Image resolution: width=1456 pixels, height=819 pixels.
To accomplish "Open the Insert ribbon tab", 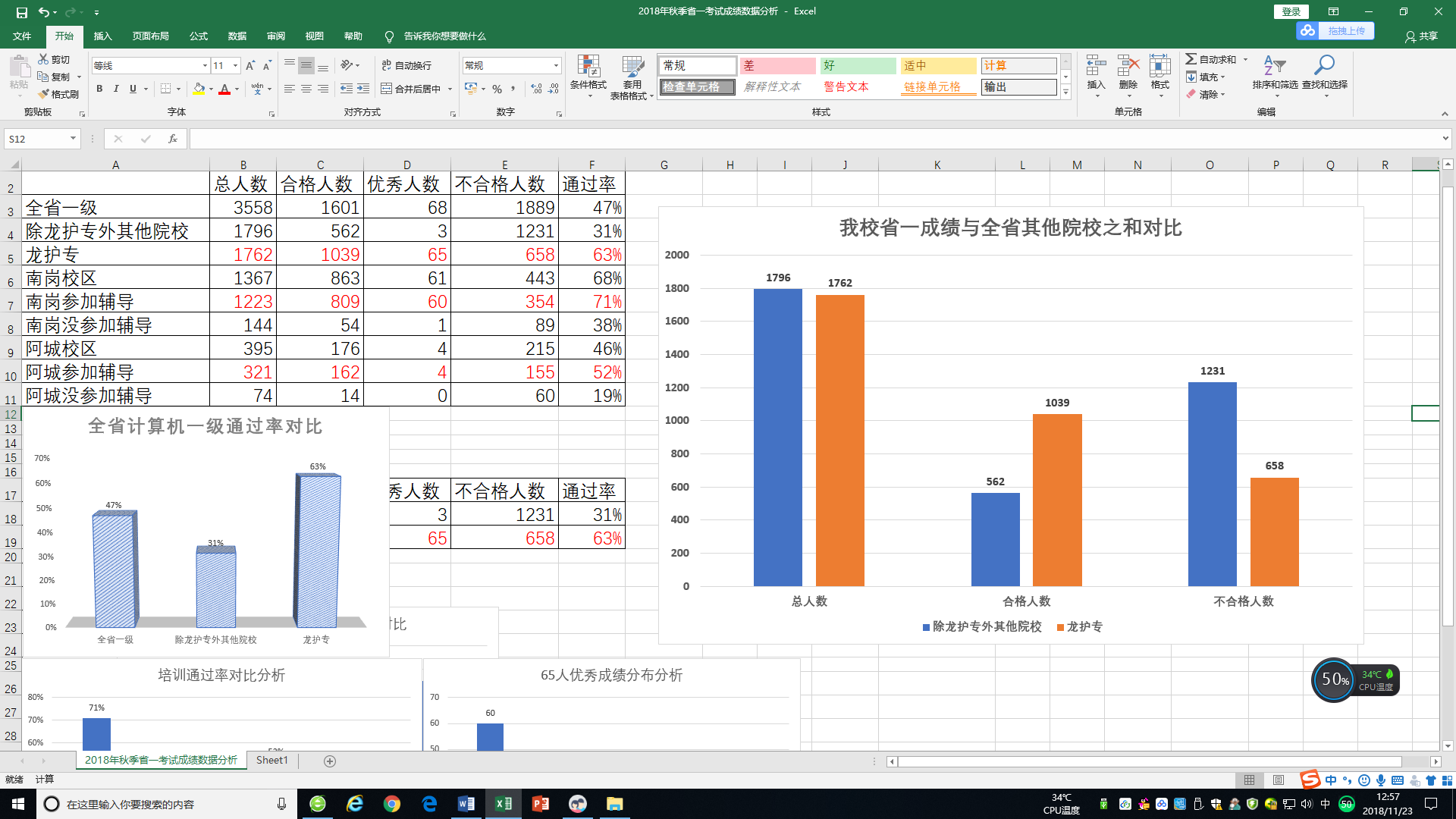I will click(102, 36).
